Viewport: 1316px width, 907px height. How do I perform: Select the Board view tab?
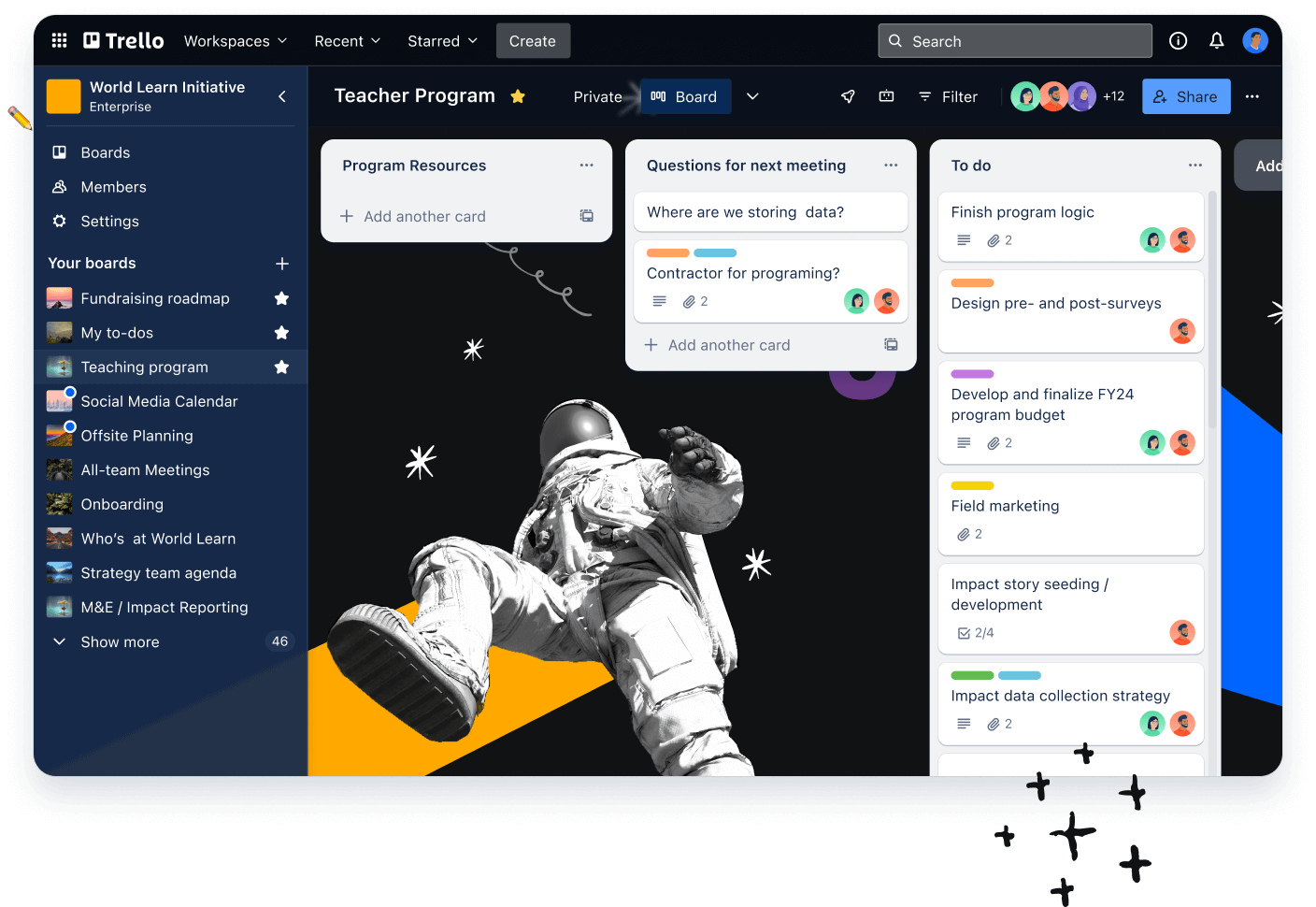(x=685, y=96)
